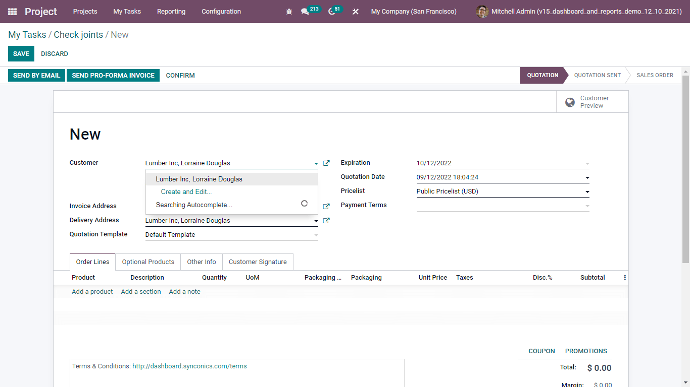Sort by Quantity column header
Screen dimensions: 690x387
214,277
